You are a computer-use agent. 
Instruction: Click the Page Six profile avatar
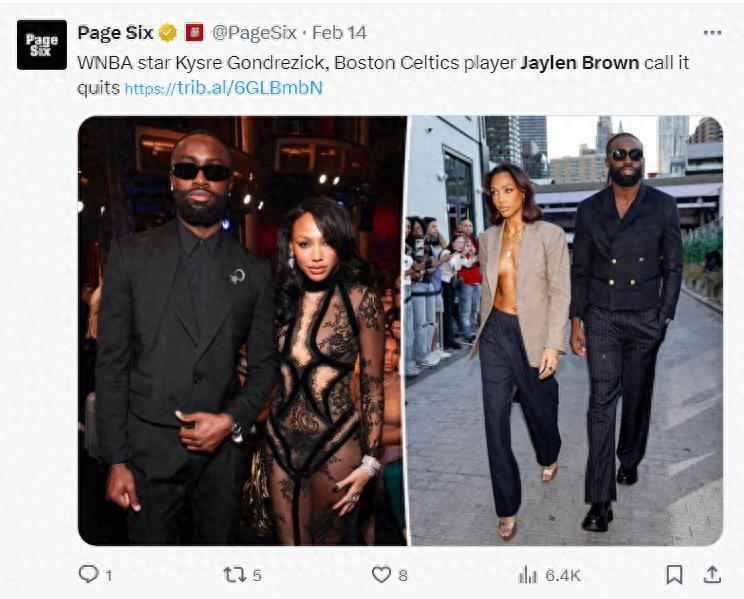coord(42,45)
